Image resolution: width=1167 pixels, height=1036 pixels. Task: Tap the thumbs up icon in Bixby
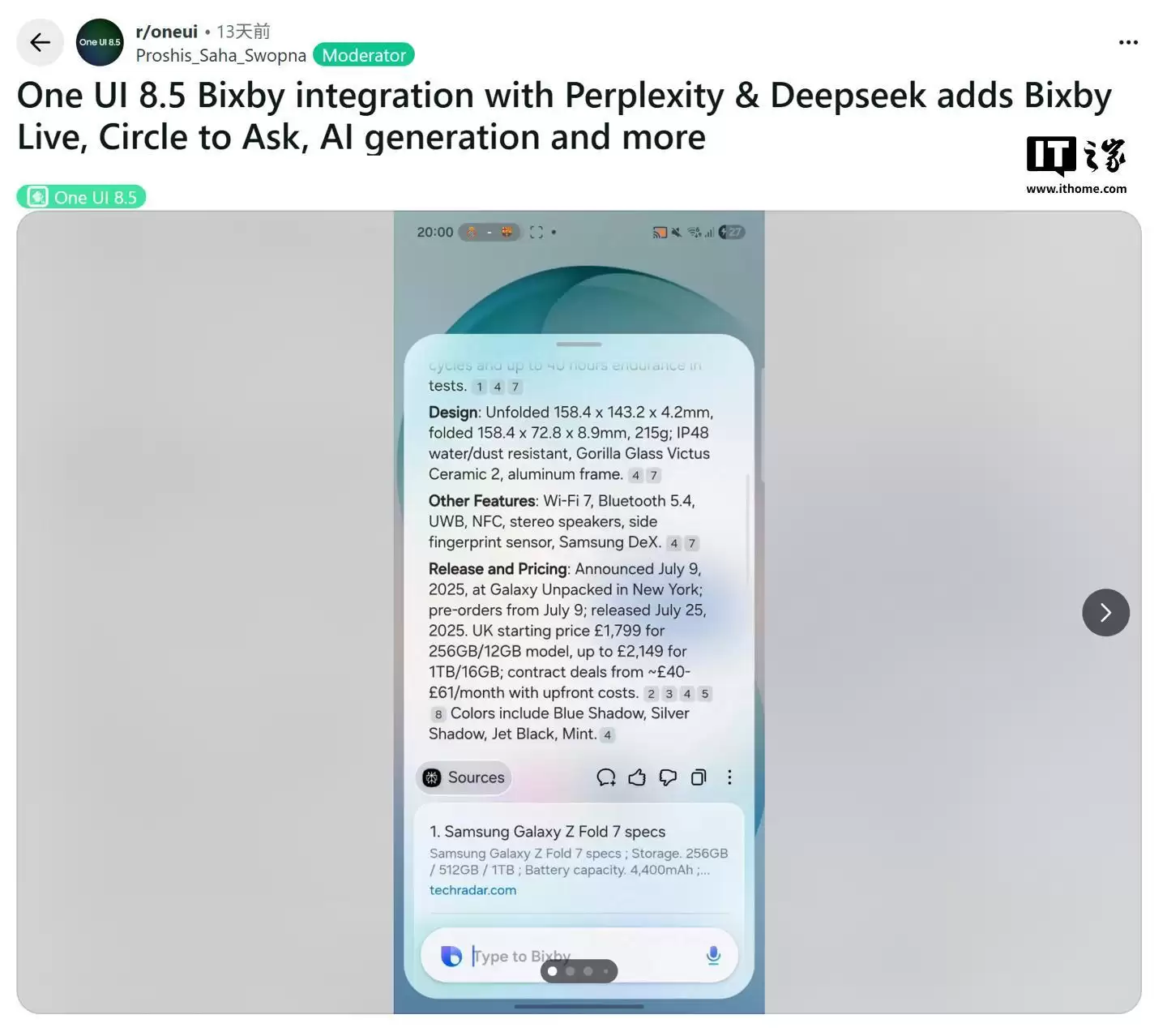pos(637,777)
